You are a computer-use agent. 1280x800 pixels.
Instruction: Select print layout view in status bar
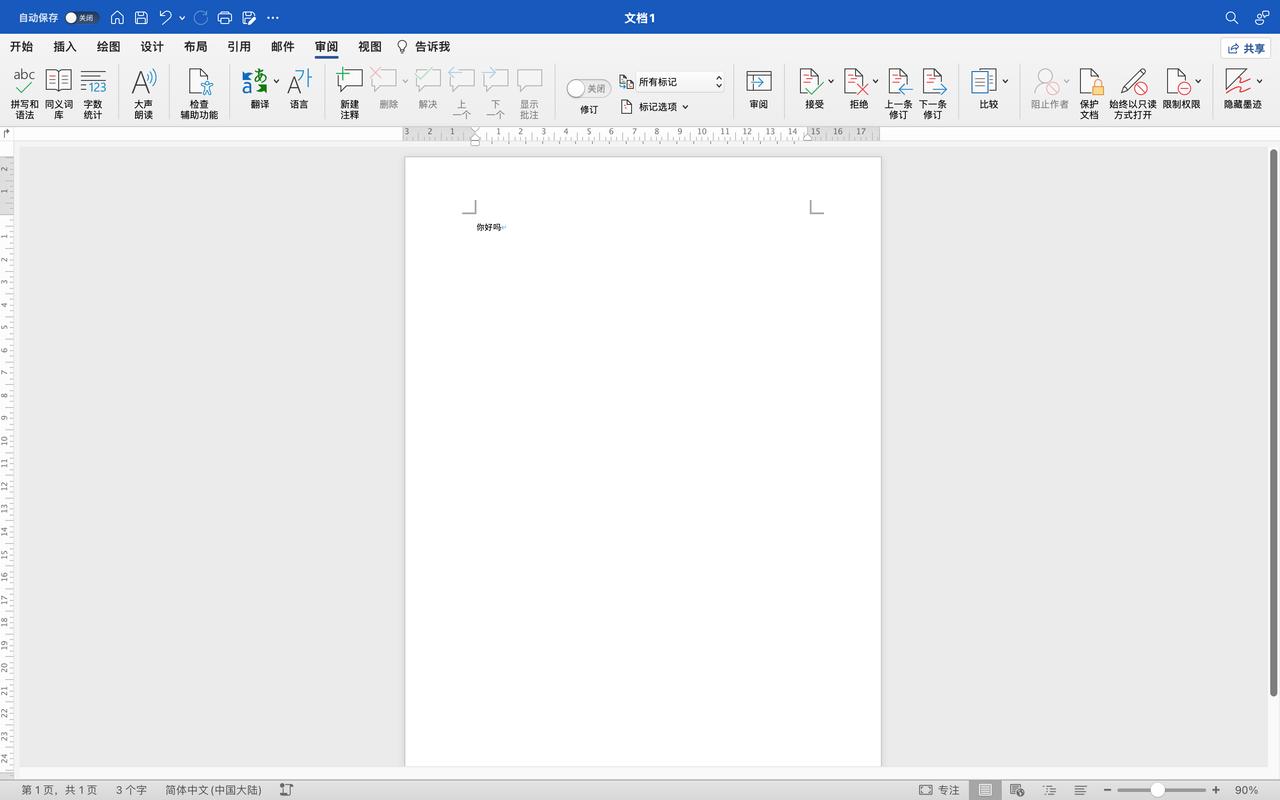click(x=985, y=790)
